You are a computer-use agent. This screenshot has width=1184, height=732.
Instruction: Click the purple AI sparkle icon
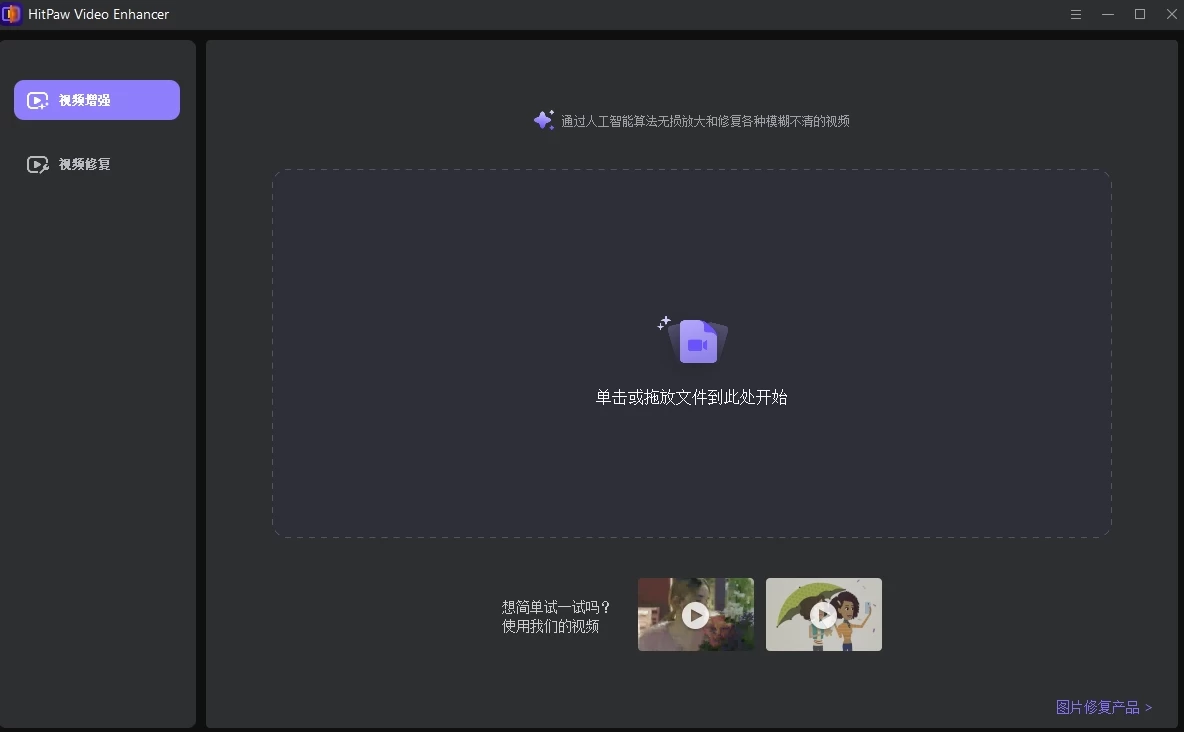click(543, 121)
